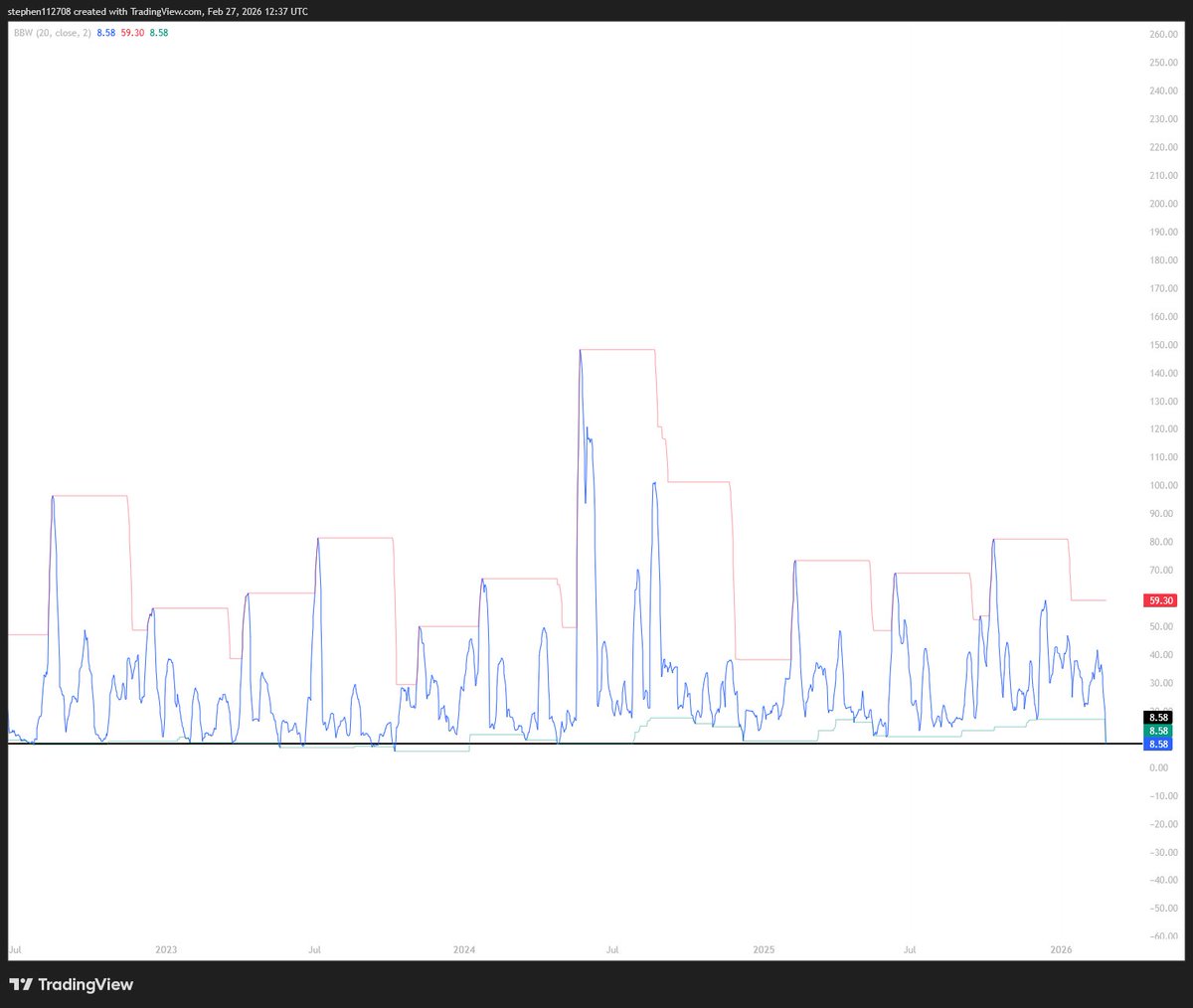The height and width of the screenshot is (1008, 1193).
Task: Click the 170.00 label on price scale
Action: tap(1163, 288)
